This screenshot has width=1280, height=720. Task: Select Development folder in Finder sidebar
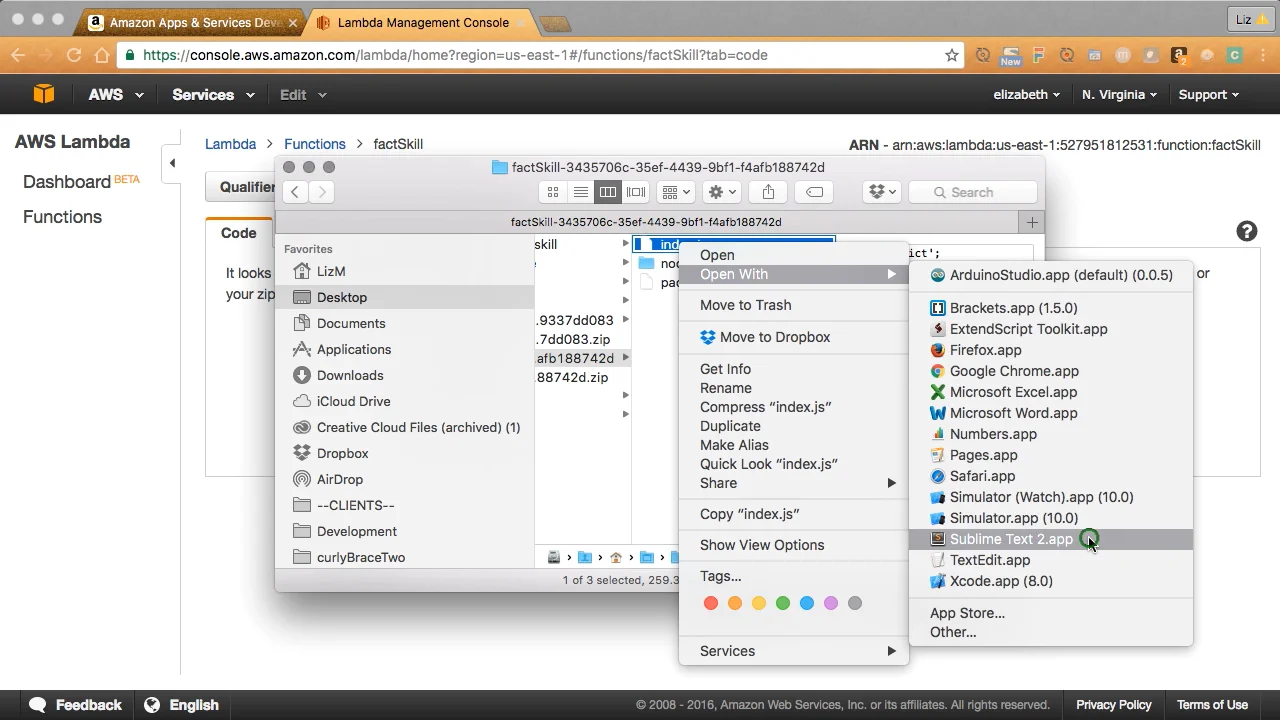(x=346, y=531)
